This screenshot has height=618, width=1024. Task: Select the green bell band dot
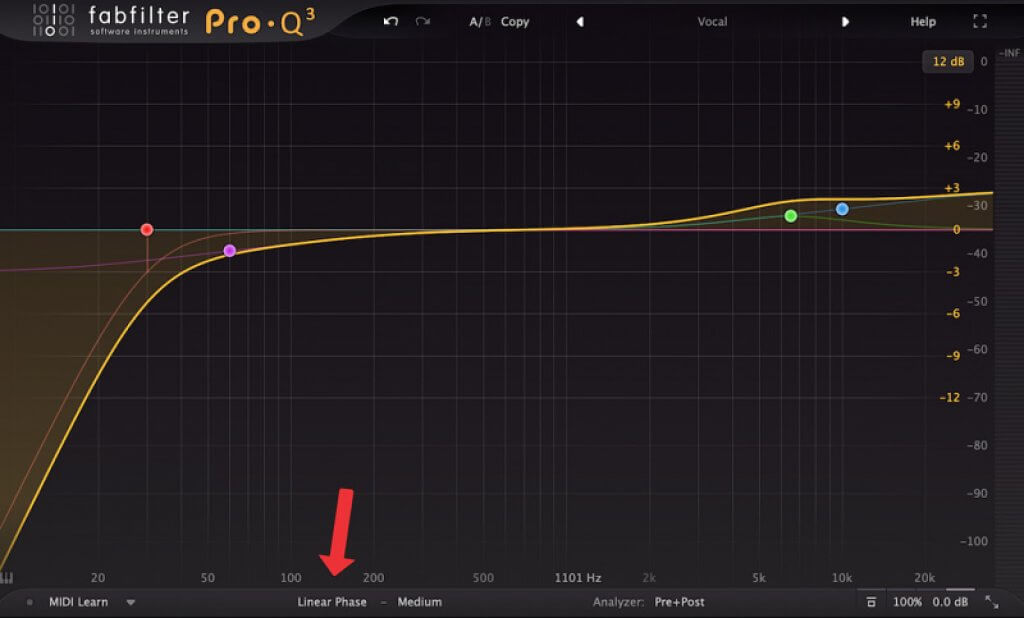(791, 215)
